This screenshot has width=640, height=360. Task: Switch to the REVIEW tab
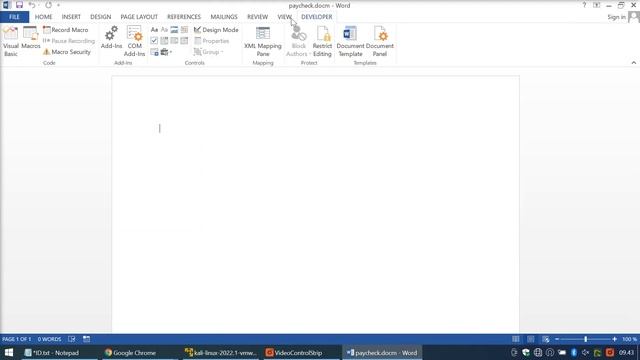pos(257,17)
